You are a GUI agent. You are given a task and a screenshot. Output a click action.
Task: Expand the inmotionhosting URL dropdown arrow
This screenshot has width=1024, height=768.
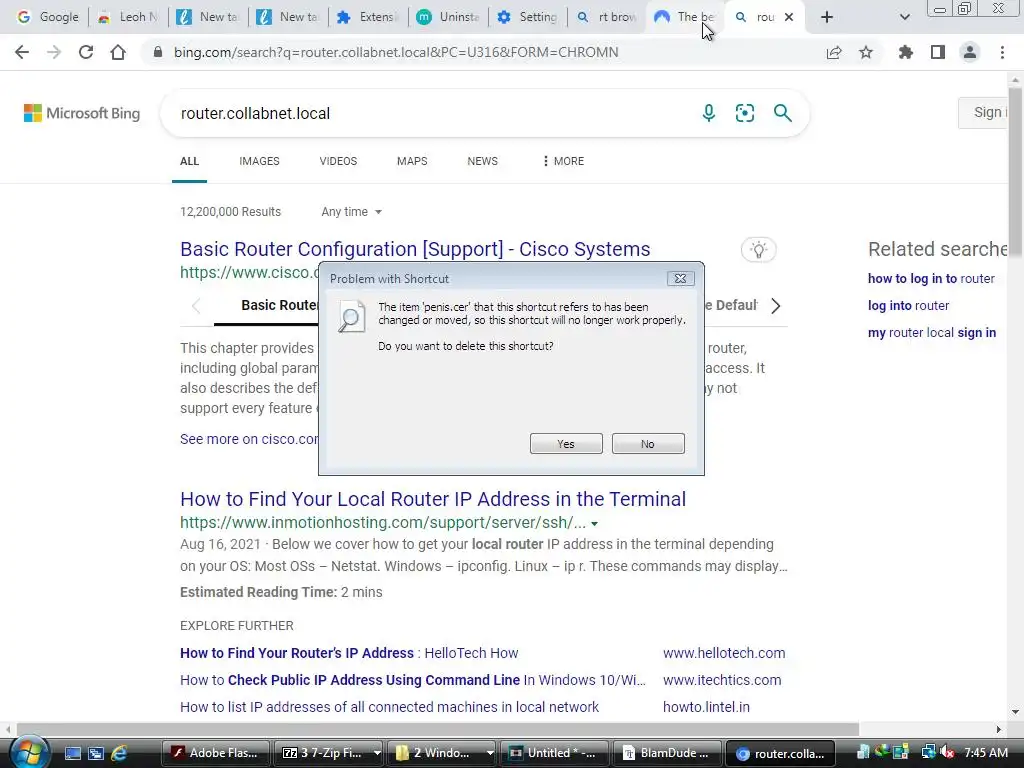(594, 524)
